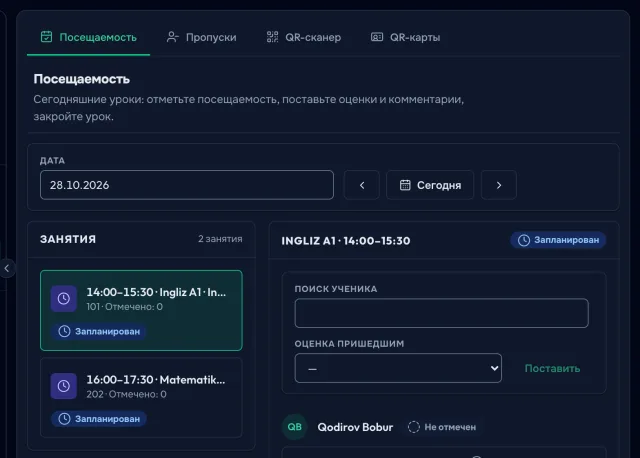The height and width of the screenshot is (458, 640).
Task: Apply the grade with Поставить button
Action: tap(552, 368)
